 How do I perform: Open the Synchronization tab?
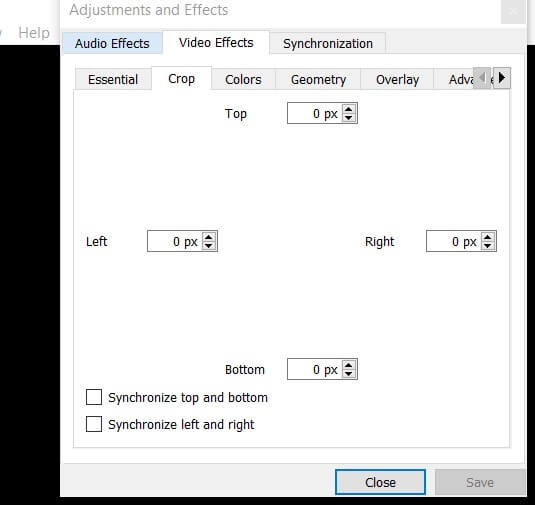coord(328,43)
